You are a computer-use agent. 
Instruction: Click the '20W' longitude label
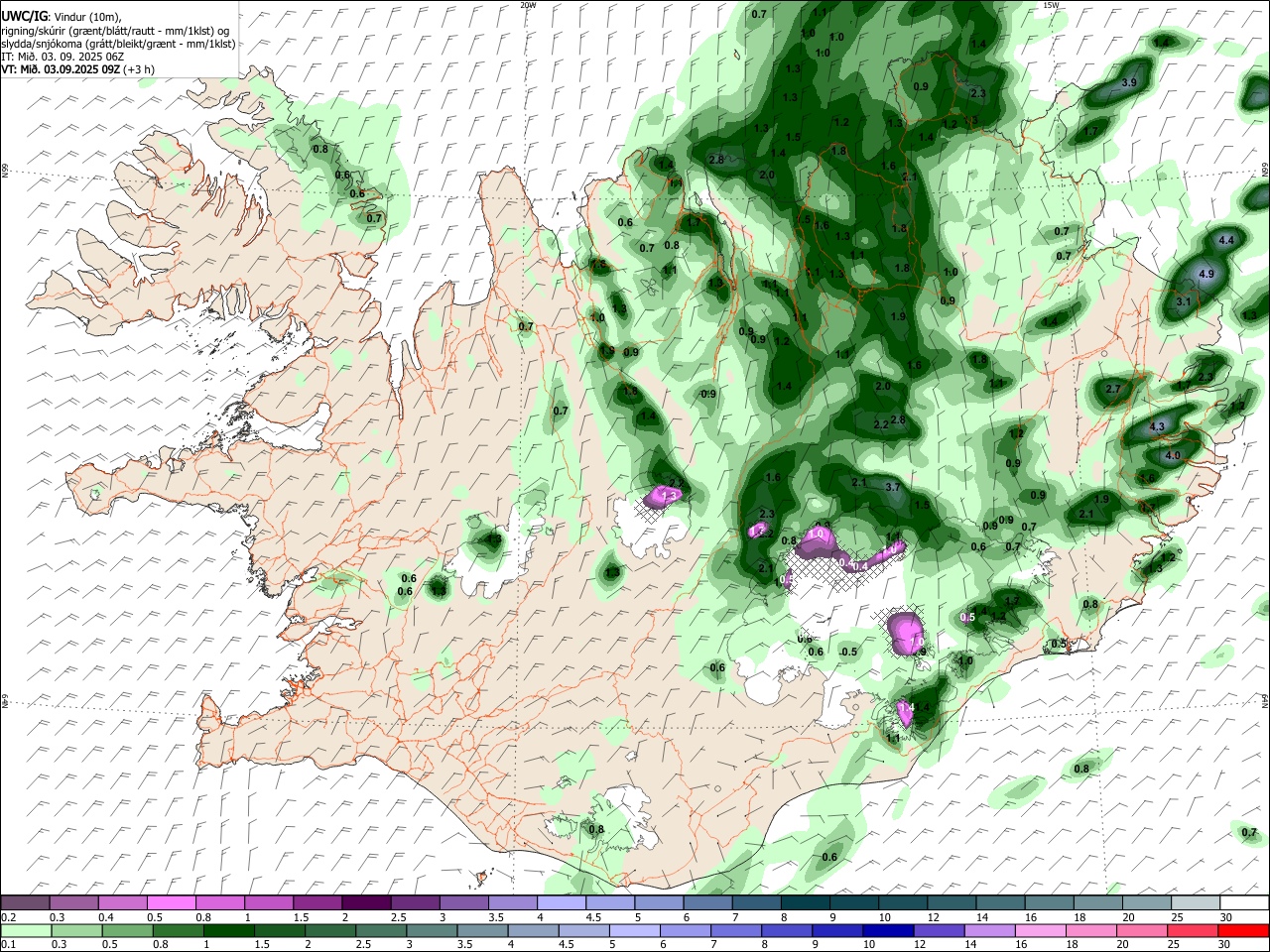pos(528,5)
